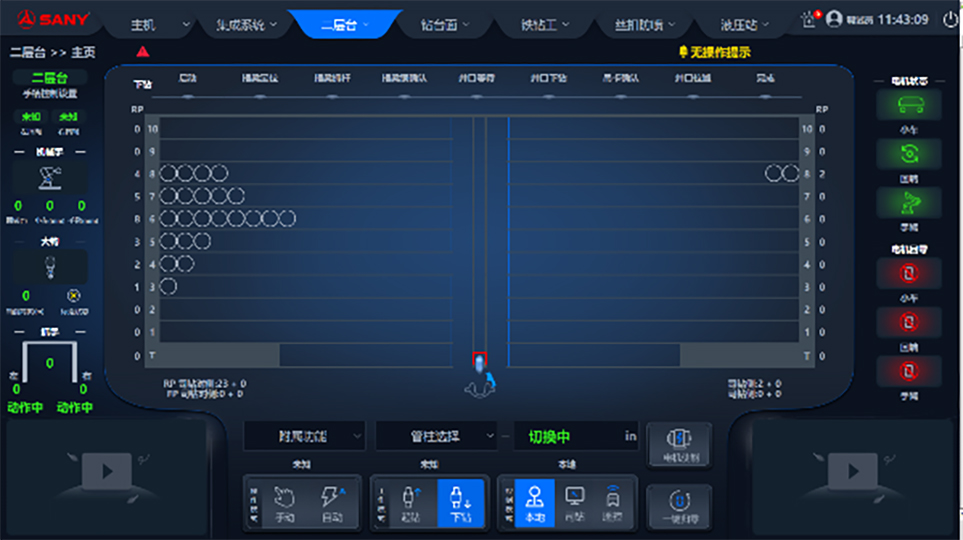The height and width of the screenshot is (540, 963).
Task: Click the red warning triangle alarm icon
Action: click(x=143, y=52)
